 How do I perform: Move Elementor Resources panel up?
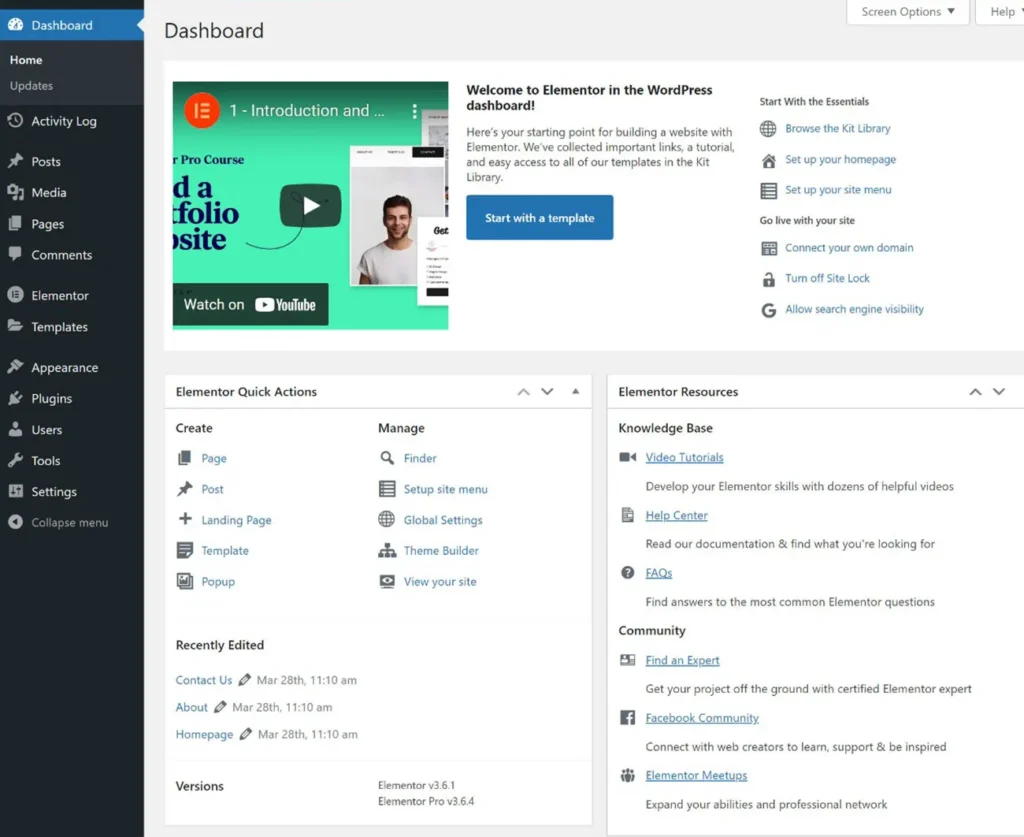975,392
